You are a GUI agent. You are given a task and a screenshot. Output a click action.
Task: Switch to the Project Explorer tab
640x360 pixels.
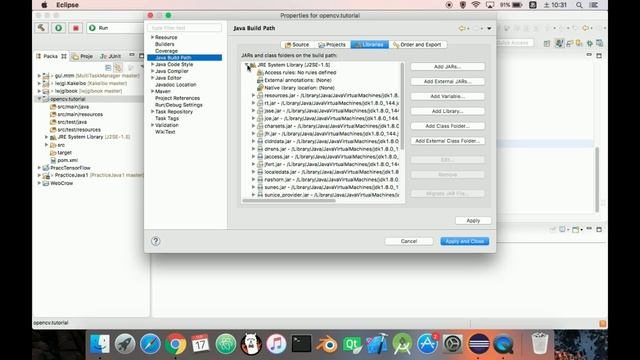pyautogui.click(x=83, y=56)
